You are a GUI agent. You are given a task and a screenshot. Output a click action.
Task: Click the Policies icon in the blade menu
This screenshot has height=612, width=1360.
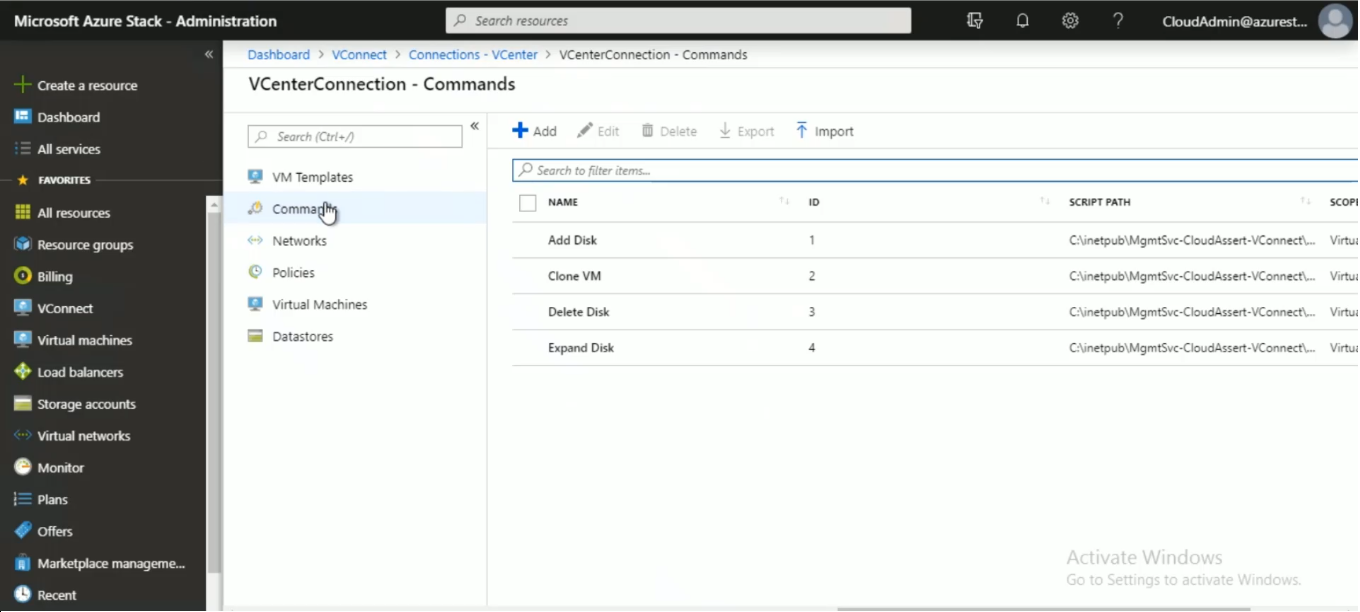pos(255,272)
